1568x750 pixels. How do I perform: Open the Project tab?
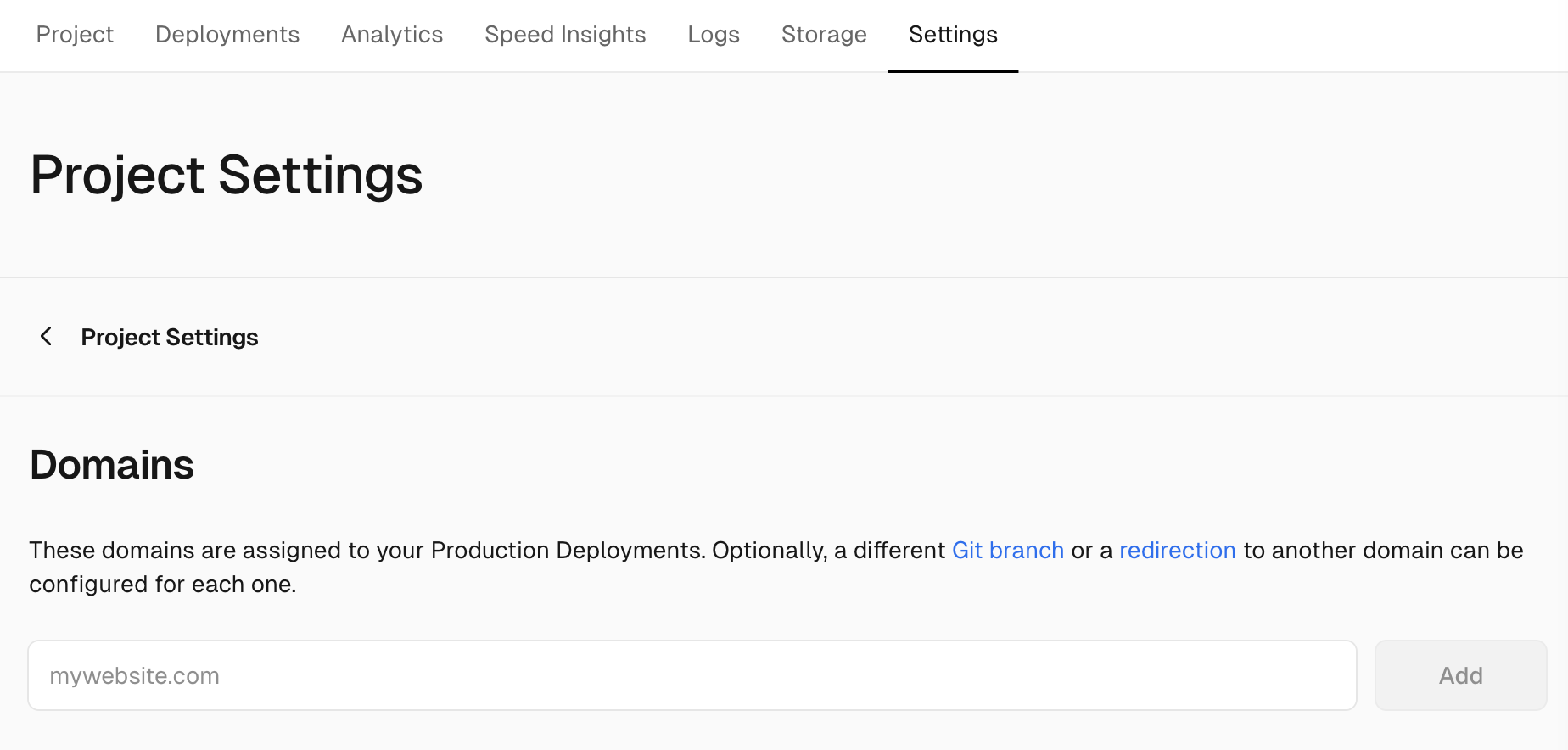click(75, 35)
